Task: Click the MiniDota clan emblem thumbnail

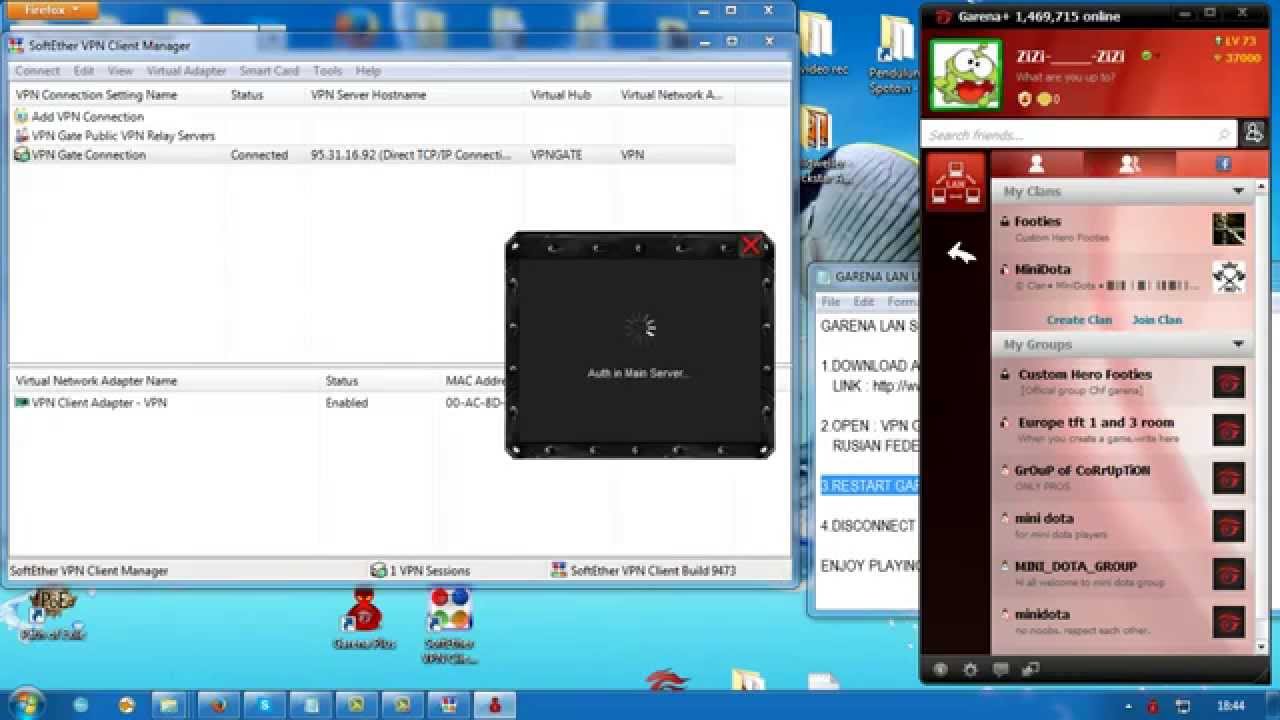Action: 1229,276
